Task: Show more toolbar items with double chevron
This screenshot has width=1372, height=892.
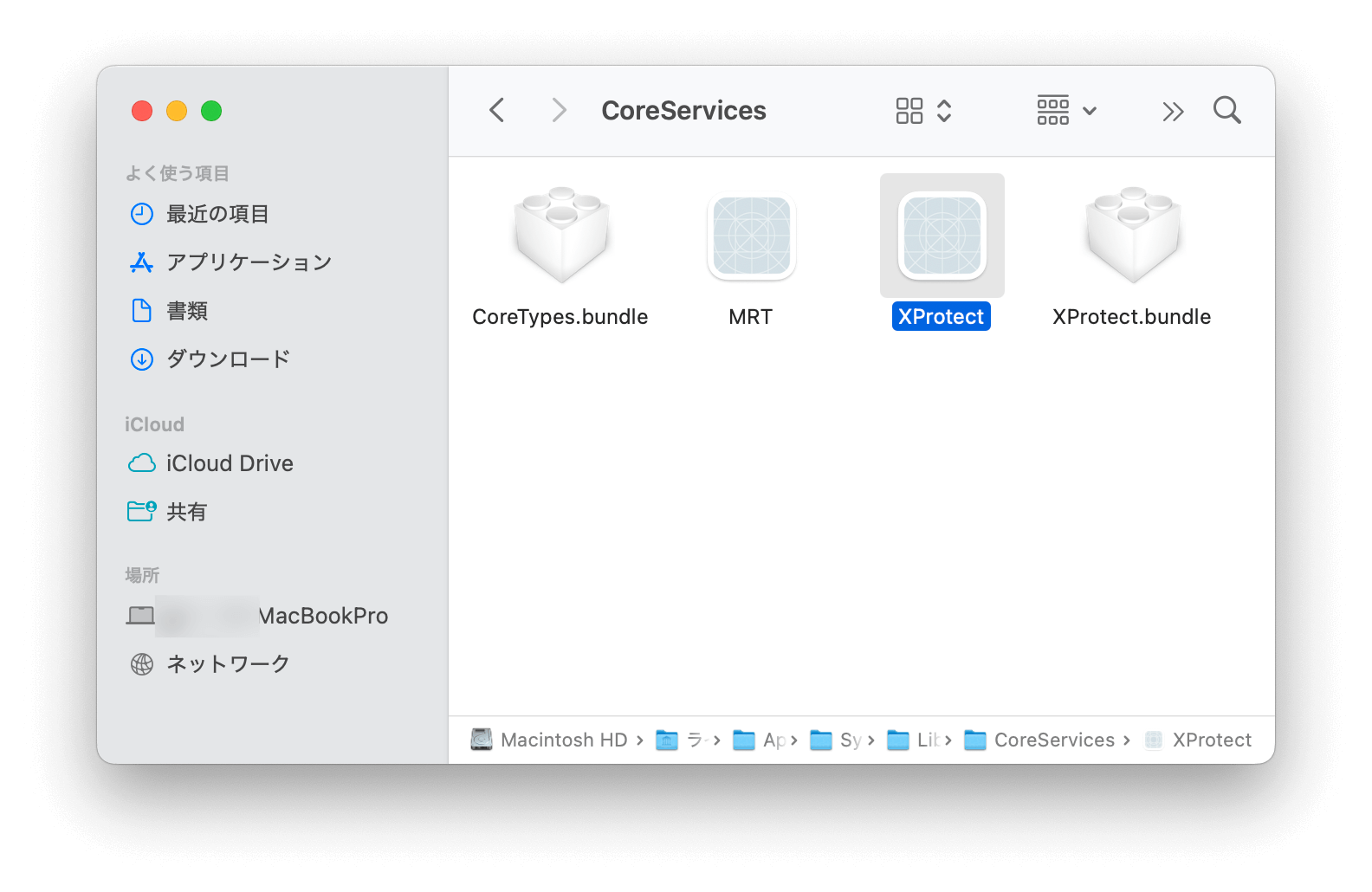Action: [1173, 112]
